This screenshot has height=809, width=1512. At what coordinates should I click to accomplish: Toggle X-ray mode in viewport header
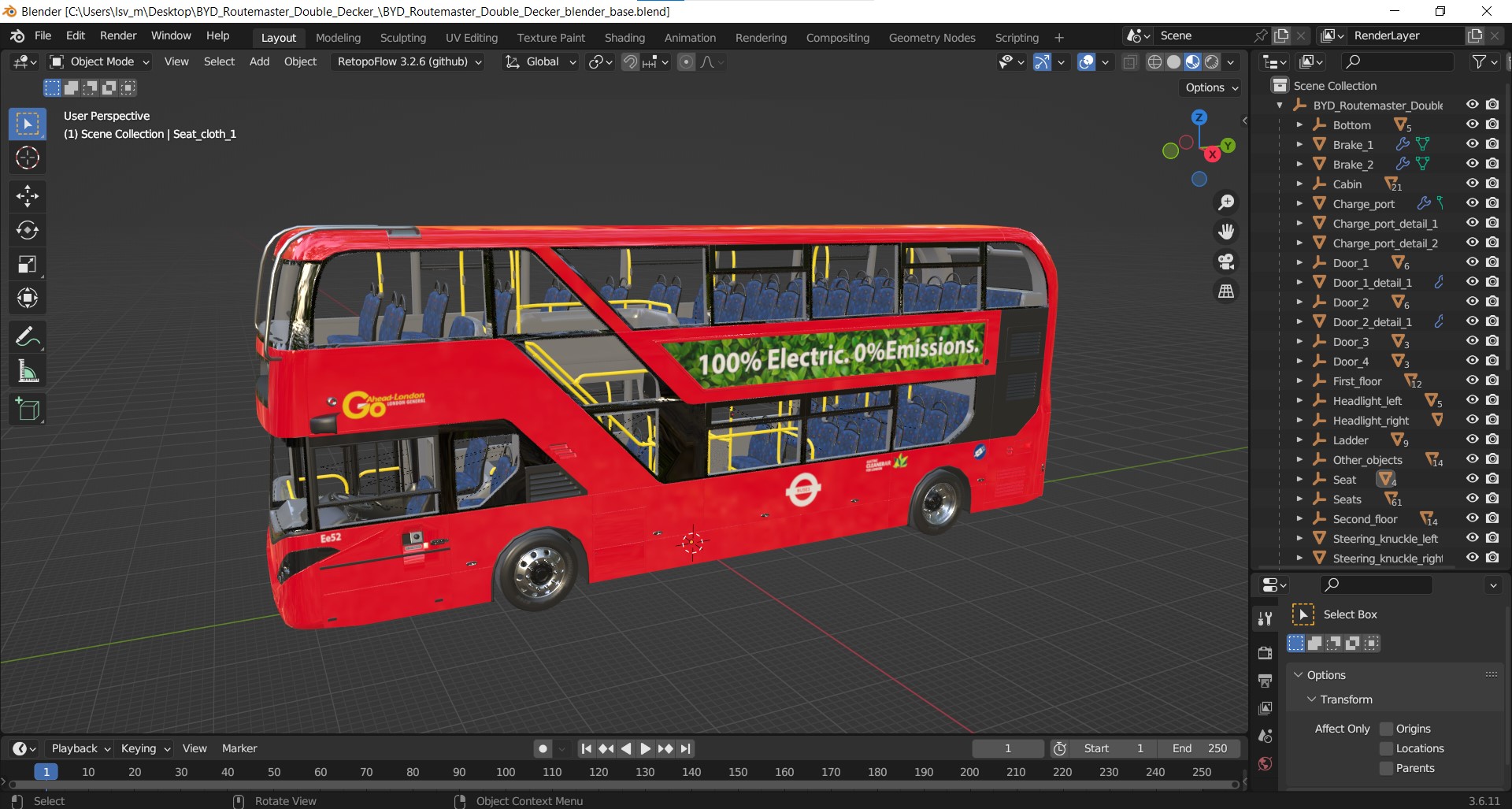coord(1130,62)
